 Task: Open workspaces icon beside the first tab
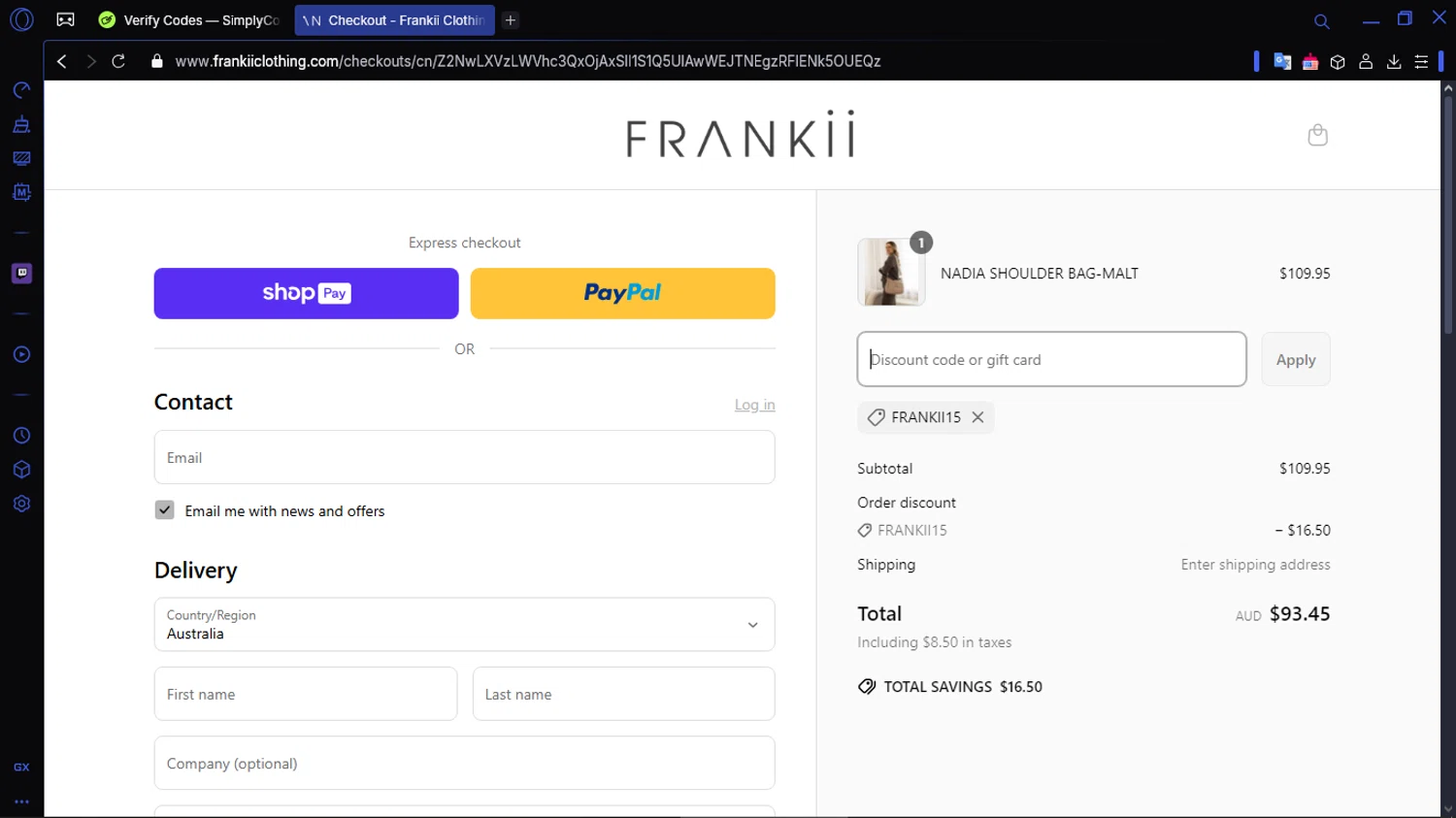tap(65, 19)
